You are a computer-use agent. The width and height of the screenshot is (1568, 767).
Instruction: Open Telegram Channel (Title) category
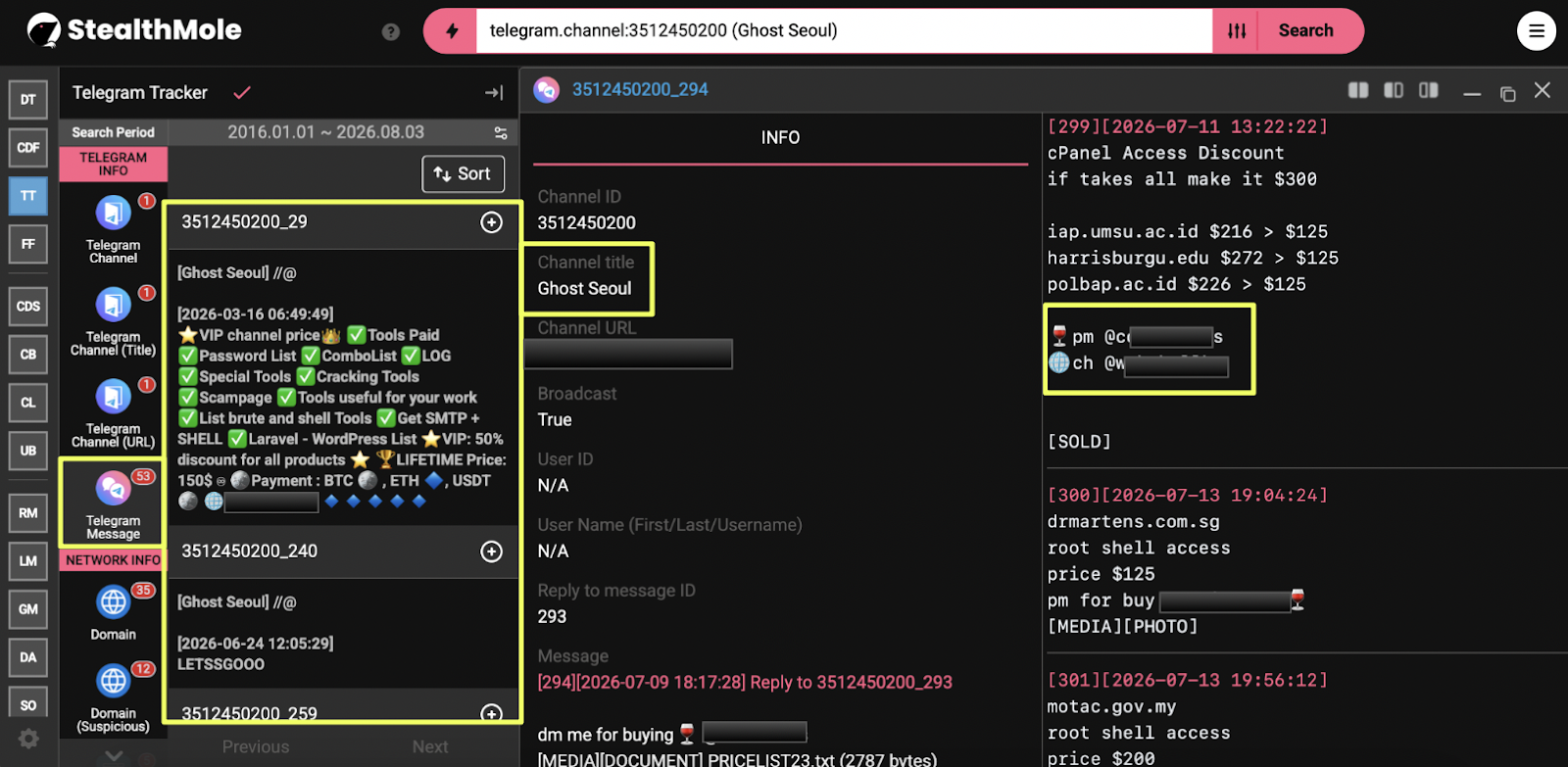(x=114, y=322)
